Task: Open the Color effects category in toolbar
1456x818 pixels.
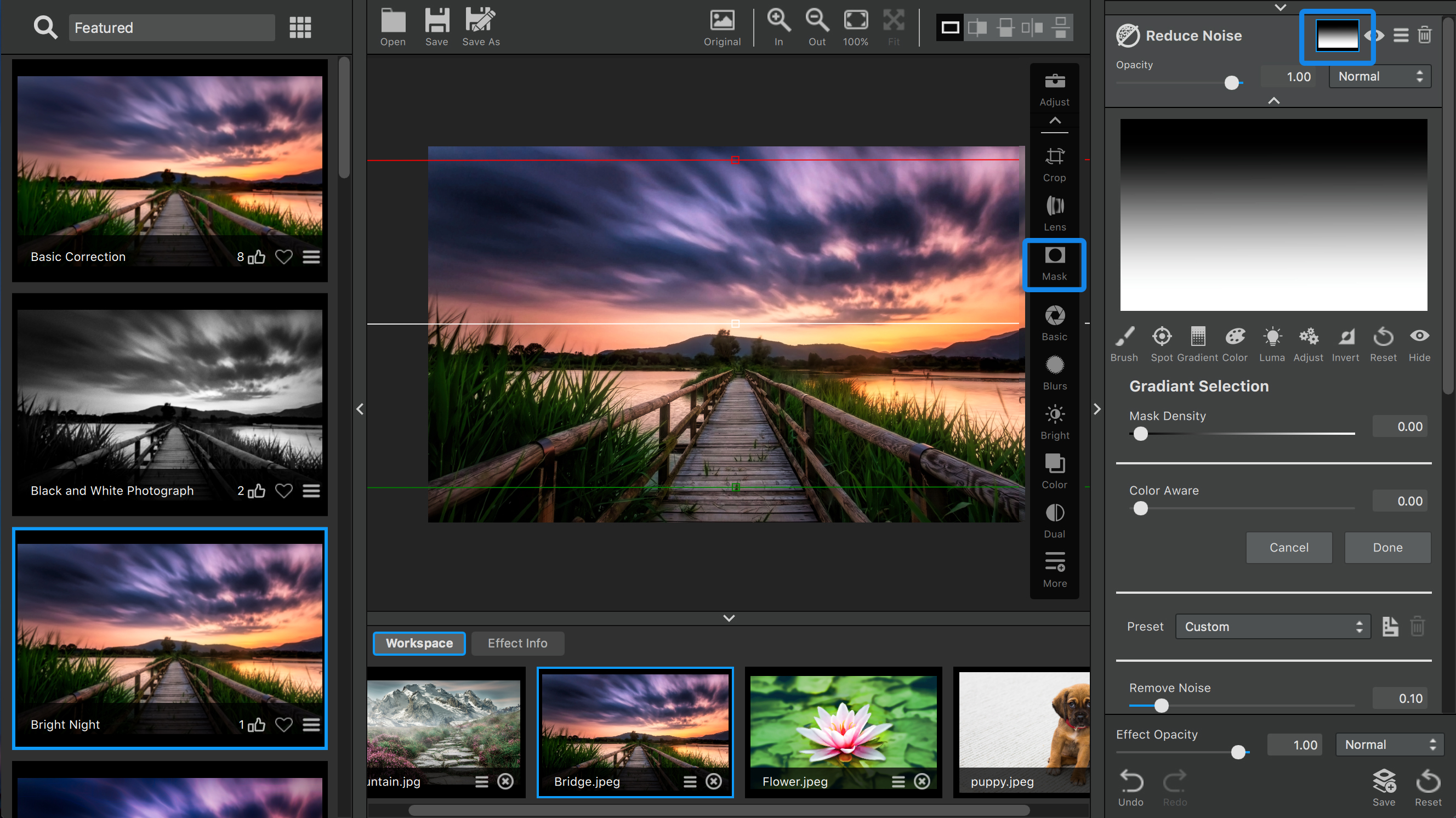Action: click(1054, 472)
